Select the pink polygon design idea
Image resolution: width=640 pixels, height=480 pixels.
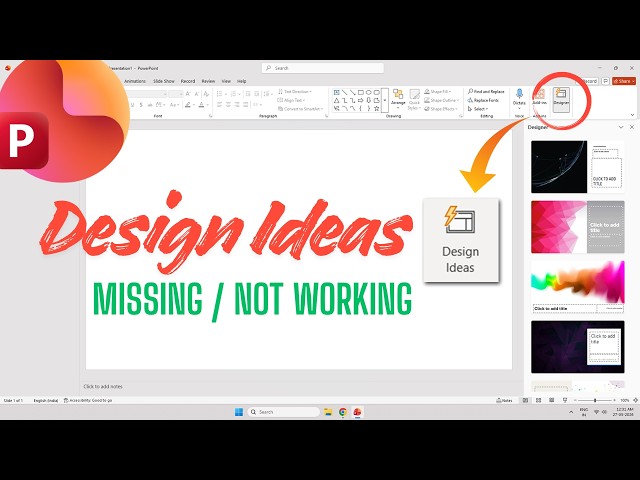[578, 227]
